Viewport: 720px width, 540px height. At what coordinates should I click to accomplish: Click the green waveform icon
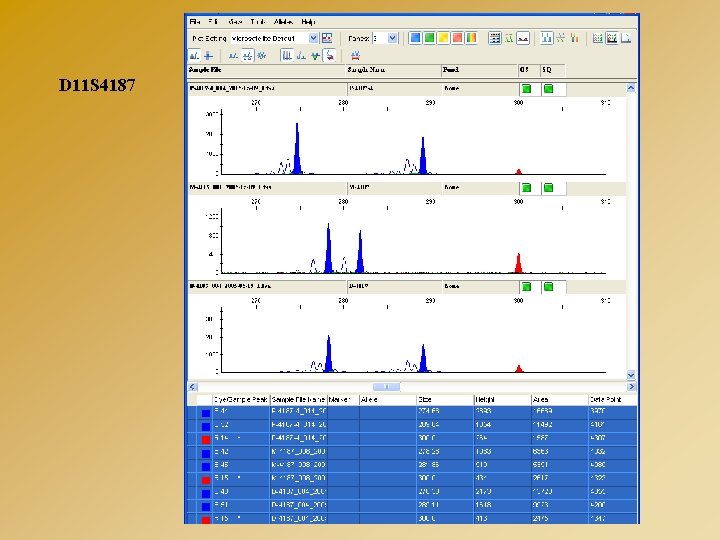pos(315,56)
